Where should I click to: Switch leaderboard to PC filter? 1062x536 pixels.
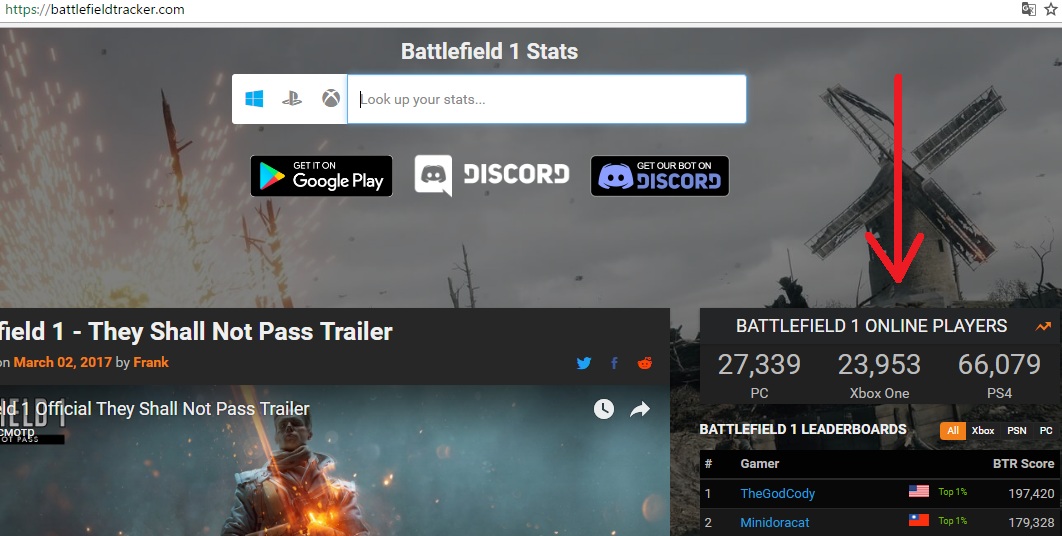pyautogui.click(x=1046, y=430)
